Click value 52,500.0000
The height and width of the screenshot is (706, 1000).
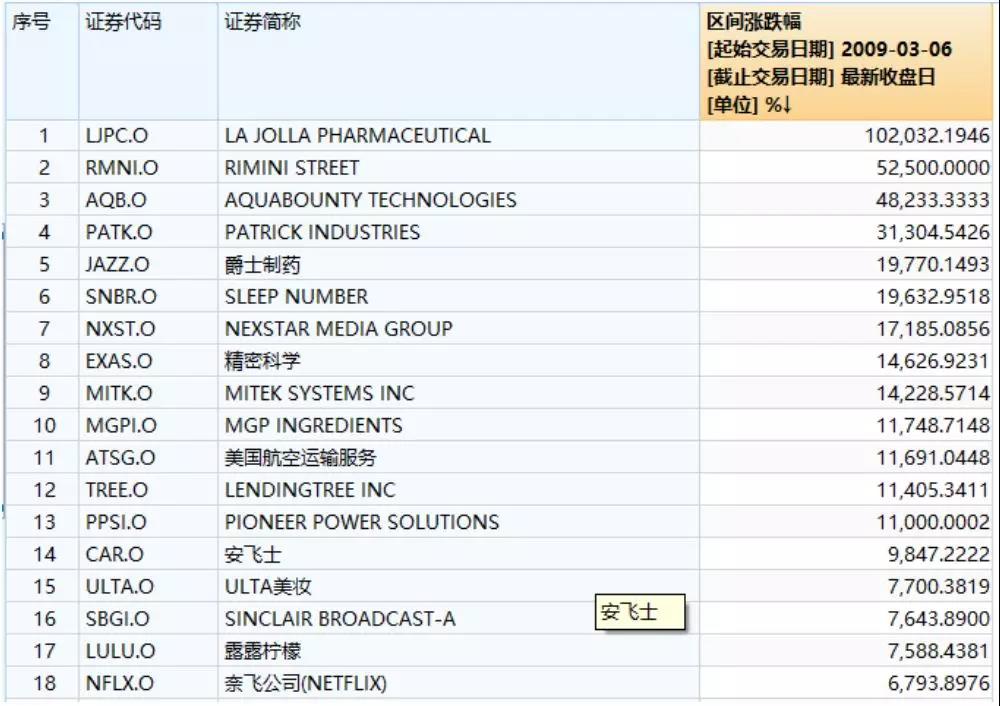(x=932, y=168)
